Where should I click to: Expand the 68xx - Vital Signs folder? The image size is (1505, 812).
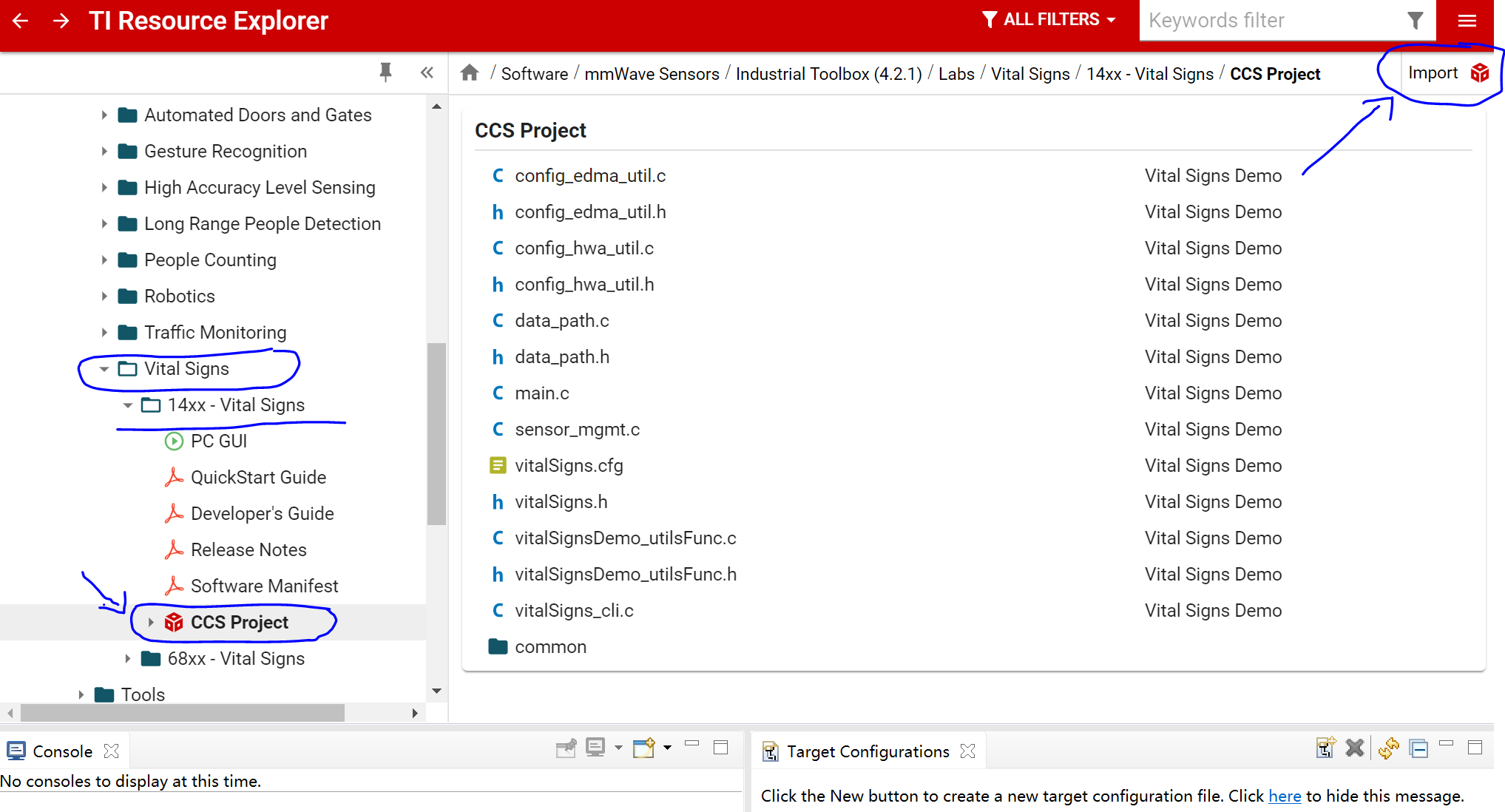[x=128, y=658]
